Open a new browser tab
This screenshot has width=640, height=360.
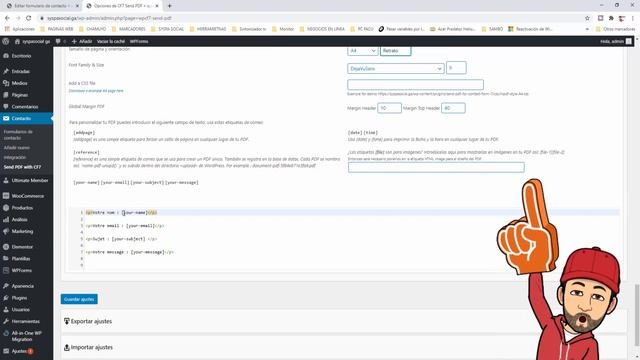(169, 6)
